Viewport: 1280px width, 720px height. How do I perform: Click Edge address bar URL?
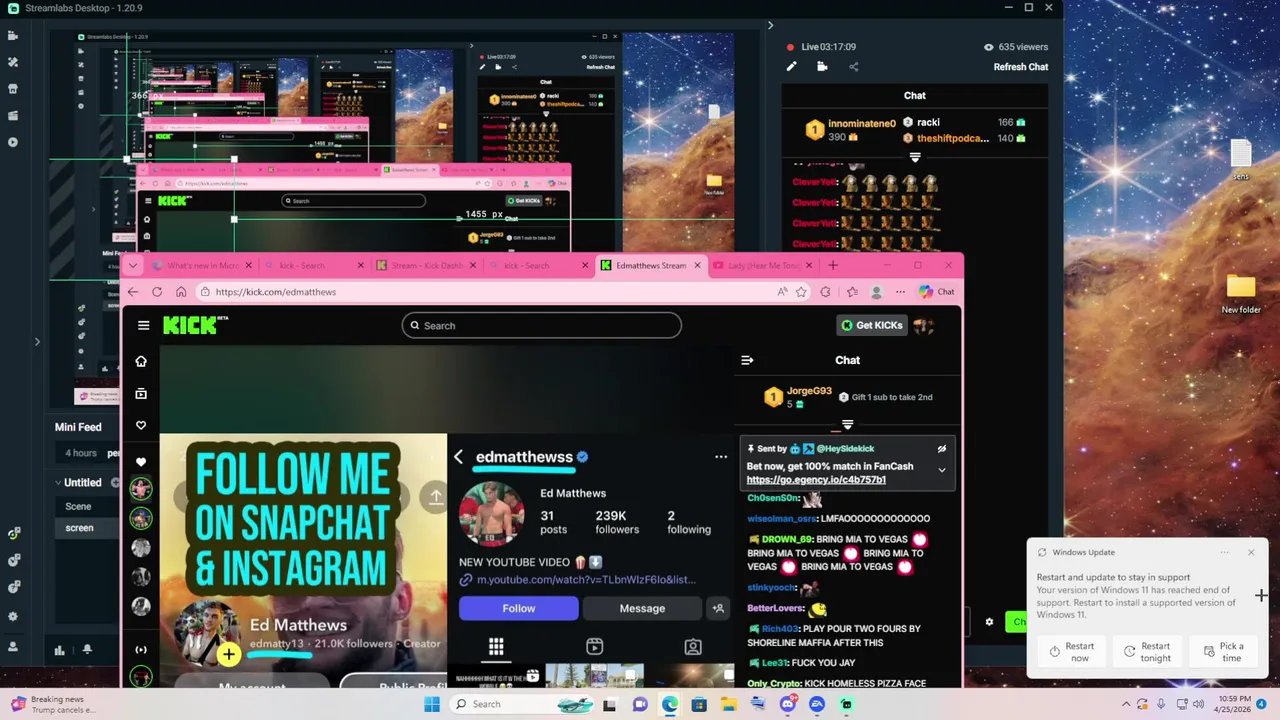(x=276, y=292)
